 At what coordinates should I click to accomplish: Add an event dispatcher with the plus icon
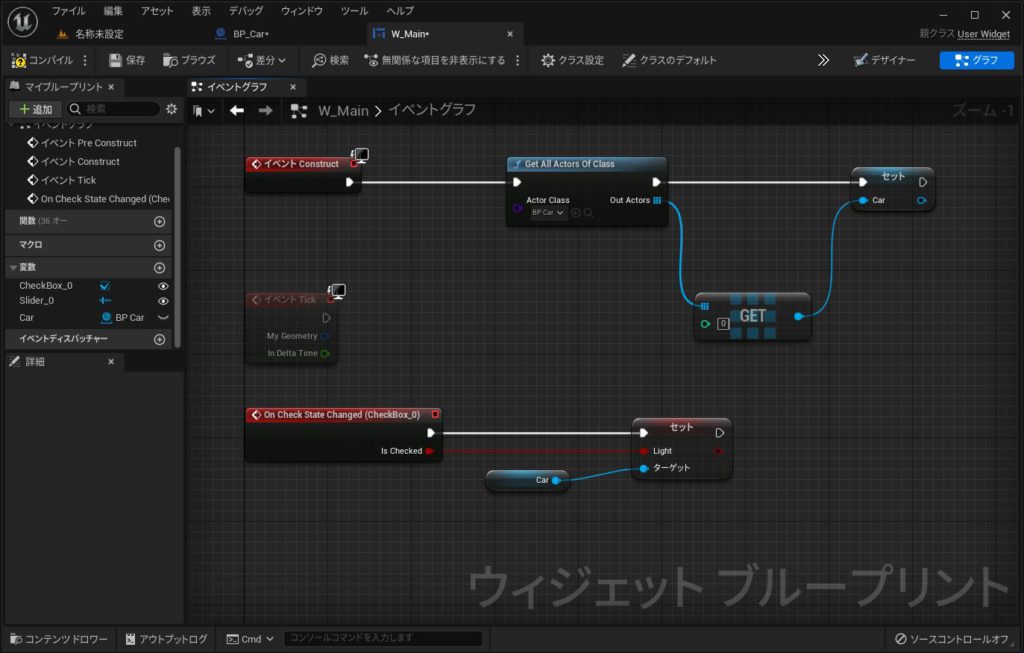159,340
